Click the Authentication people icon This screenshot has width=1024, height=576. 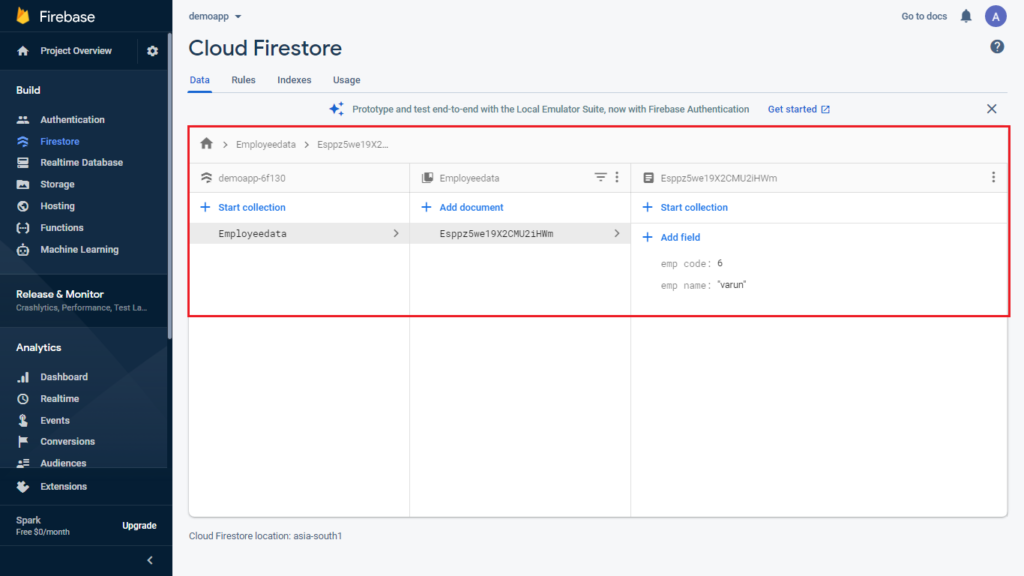click(23, 120)
